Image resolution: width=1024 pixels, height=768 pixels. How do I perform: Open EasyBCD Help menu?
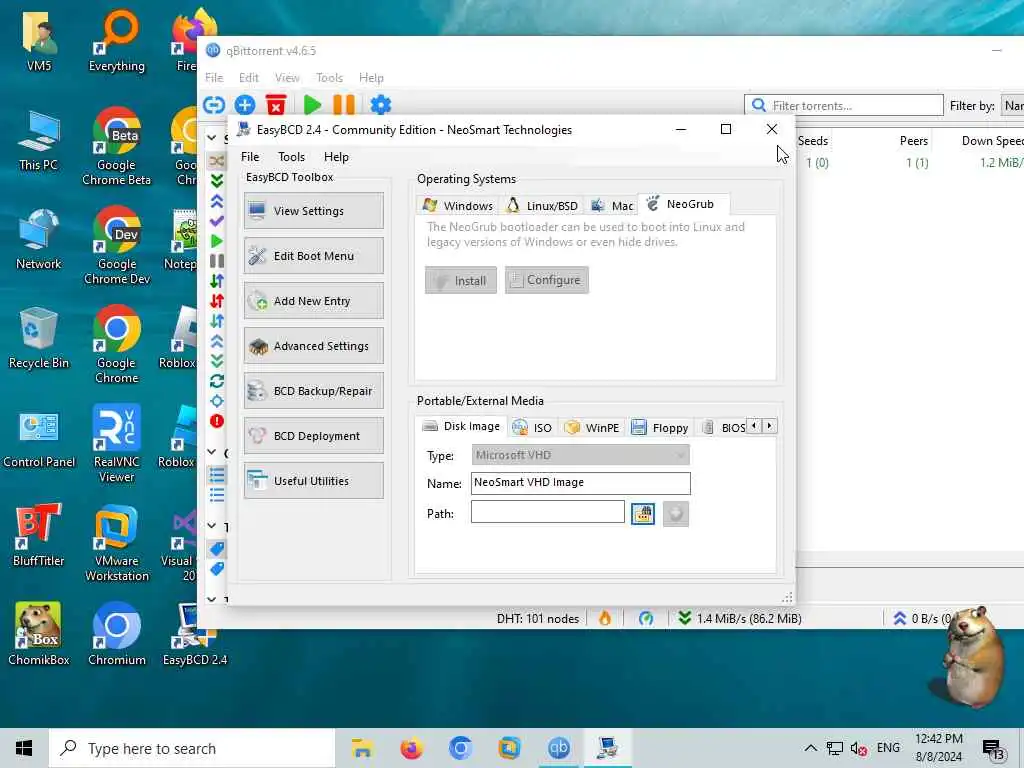tap(336, 157)
